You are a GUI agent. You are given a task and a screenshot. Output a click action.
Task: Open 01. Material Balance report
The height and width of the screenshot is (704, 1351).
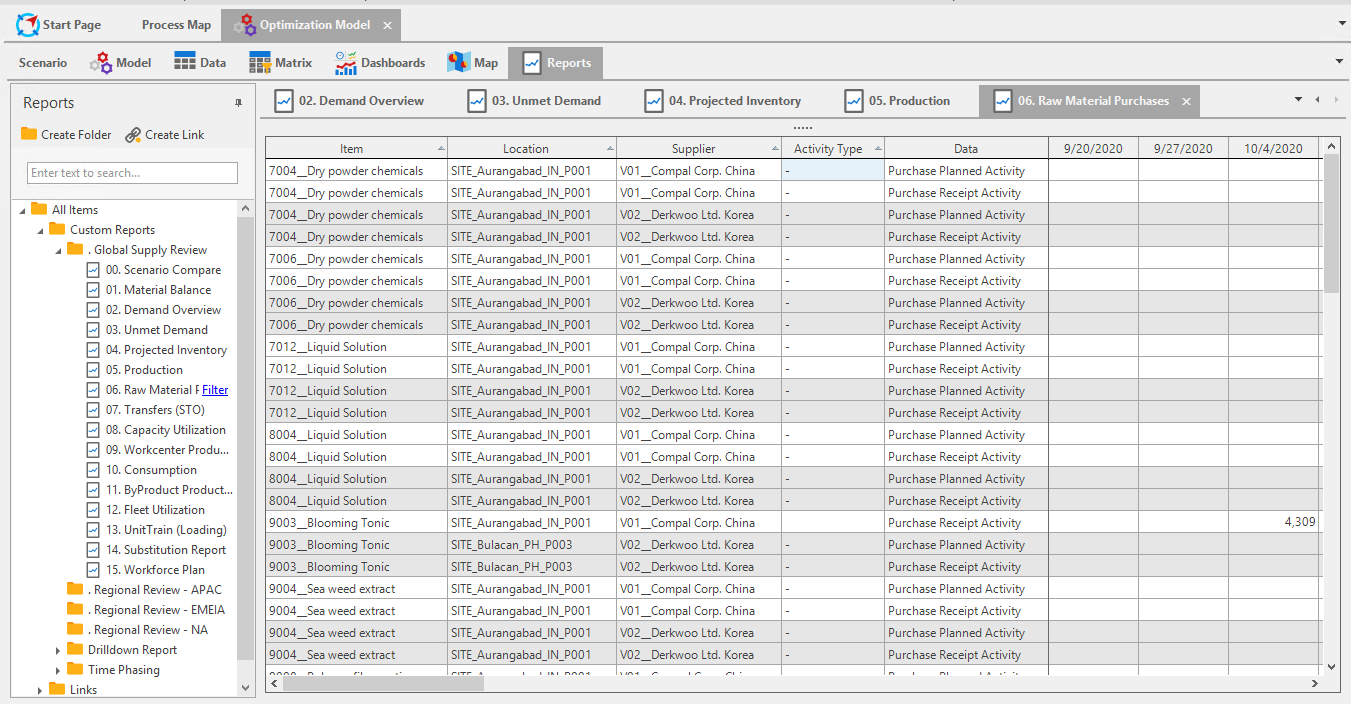click(158, 290)
